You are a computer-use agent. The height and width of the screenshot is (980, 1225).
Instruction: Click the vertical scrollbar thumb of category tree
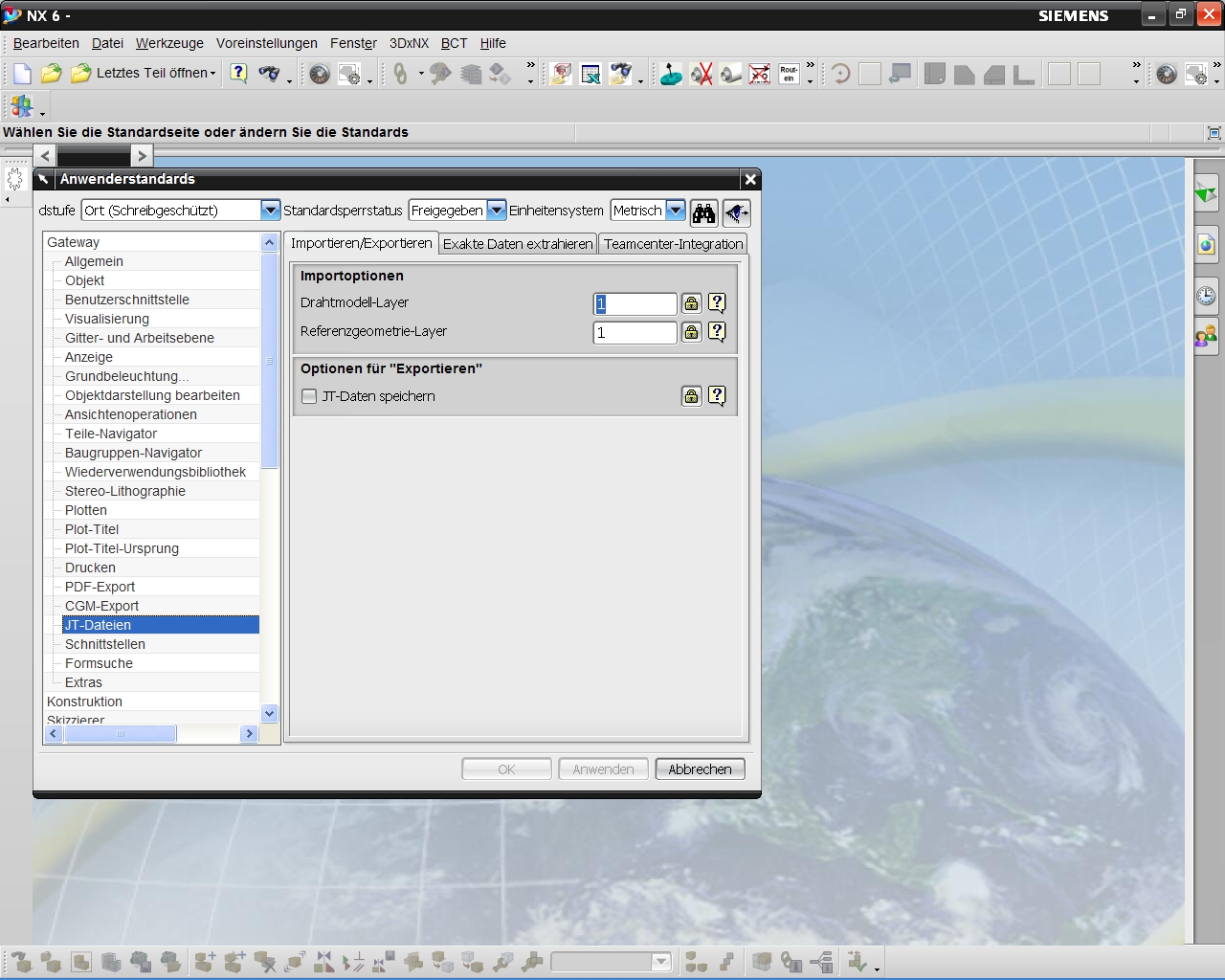(x=269, y=361)
